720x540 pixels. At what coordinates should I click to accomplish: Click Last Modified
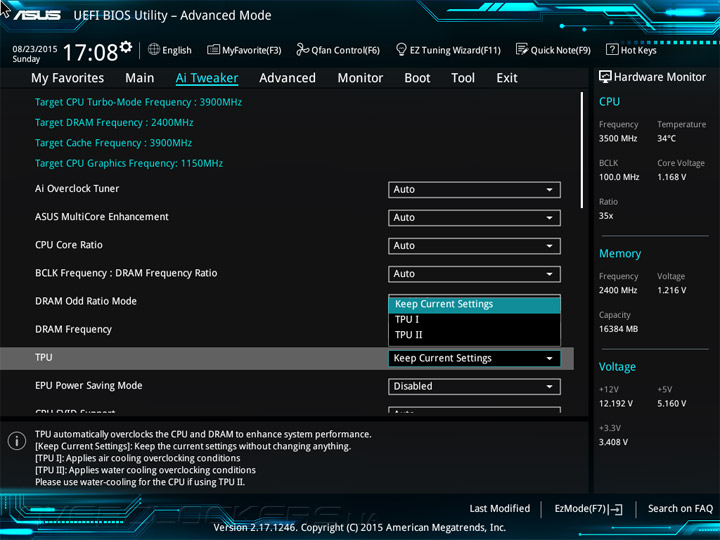tap(500, 509)
